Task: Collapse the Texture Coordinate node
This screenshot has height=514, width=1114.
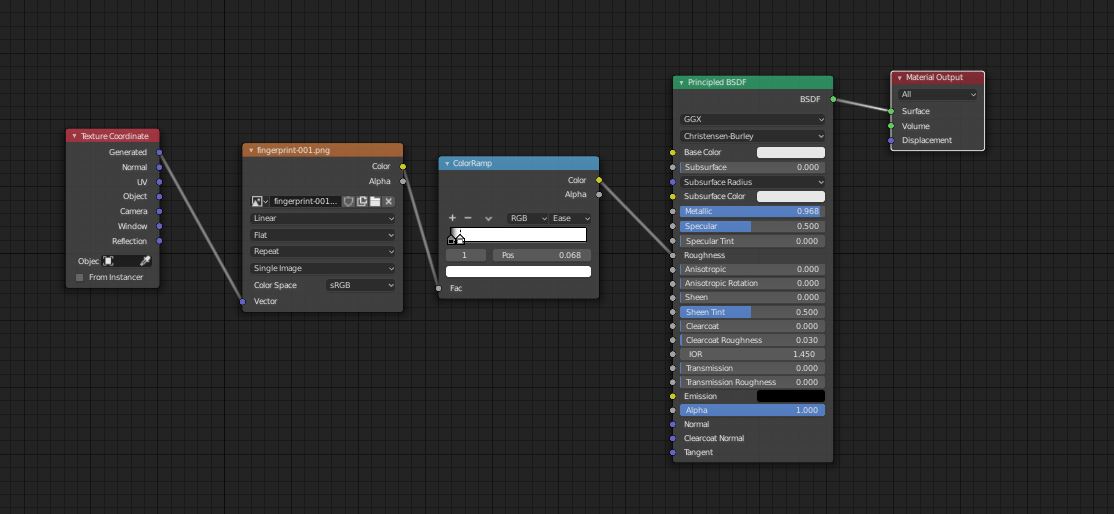Action: click(74, 136)
